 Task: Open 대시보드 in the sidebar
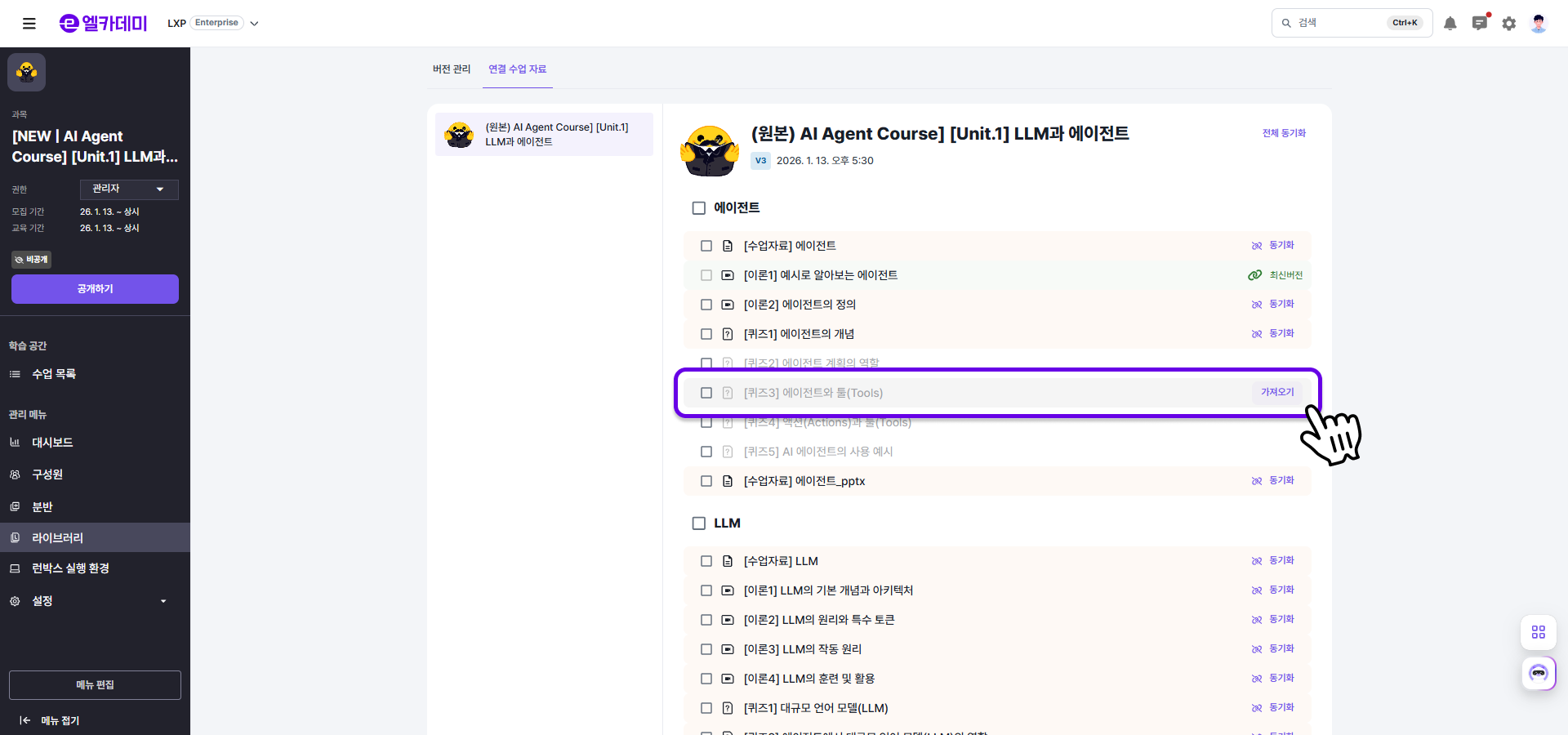point(52,443)
